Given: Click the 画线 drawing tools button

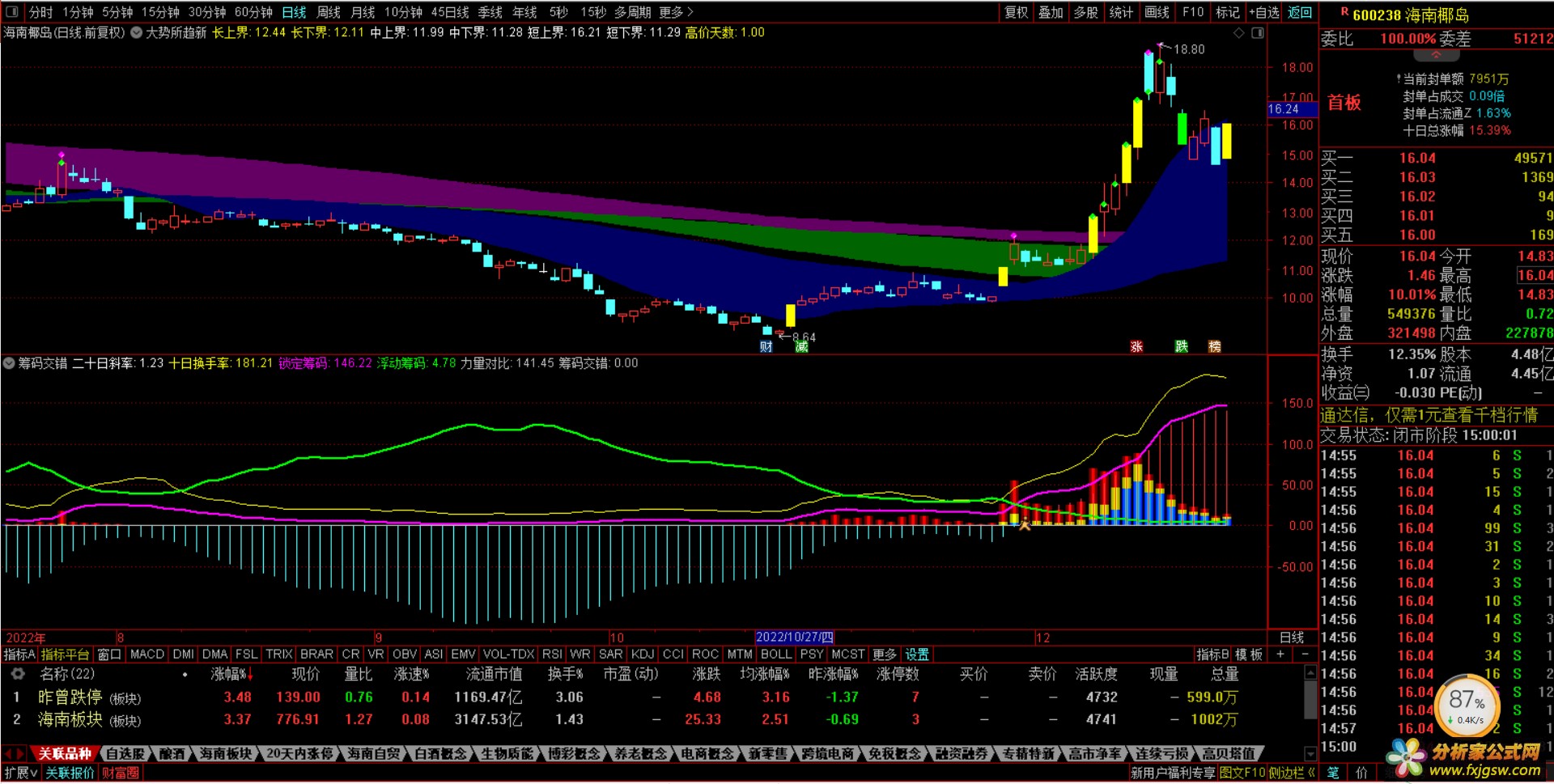Looking at the screenshot, I should (1157, 12).
